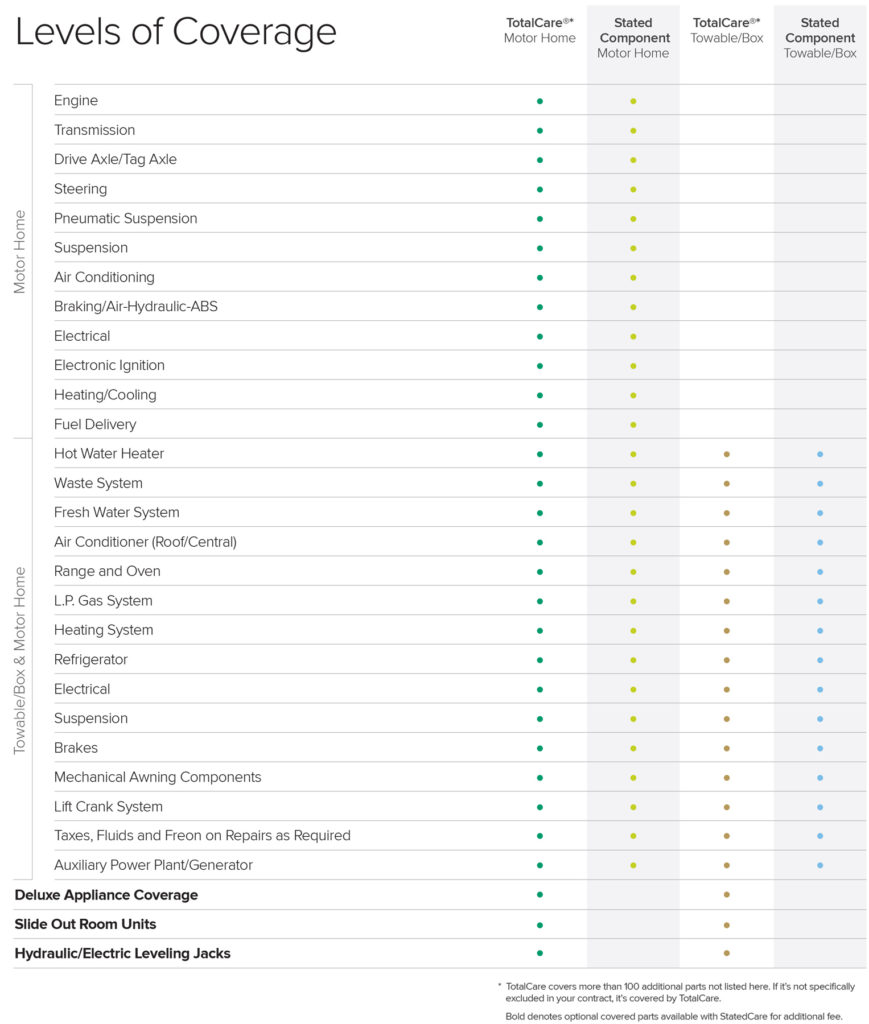
Task: Select Refrigerator dot under Stated Component Towable/Box
Action: [x=820, y=660]
